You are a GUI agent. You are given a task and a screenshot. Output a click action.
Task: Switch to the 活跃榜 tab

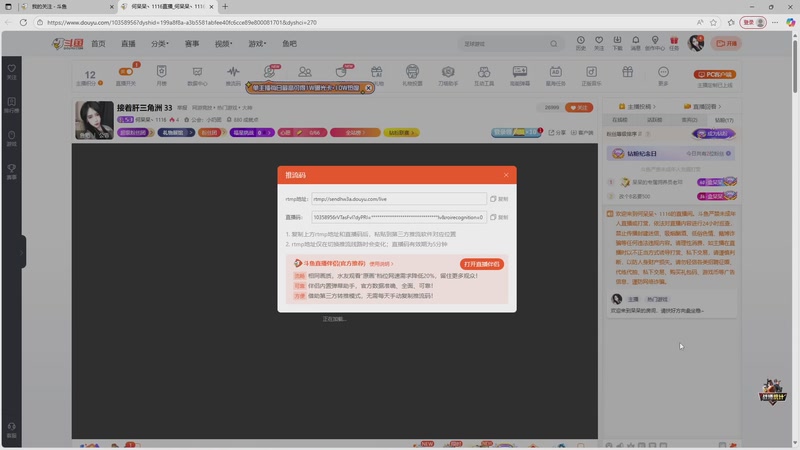click(x=655, y=120)
